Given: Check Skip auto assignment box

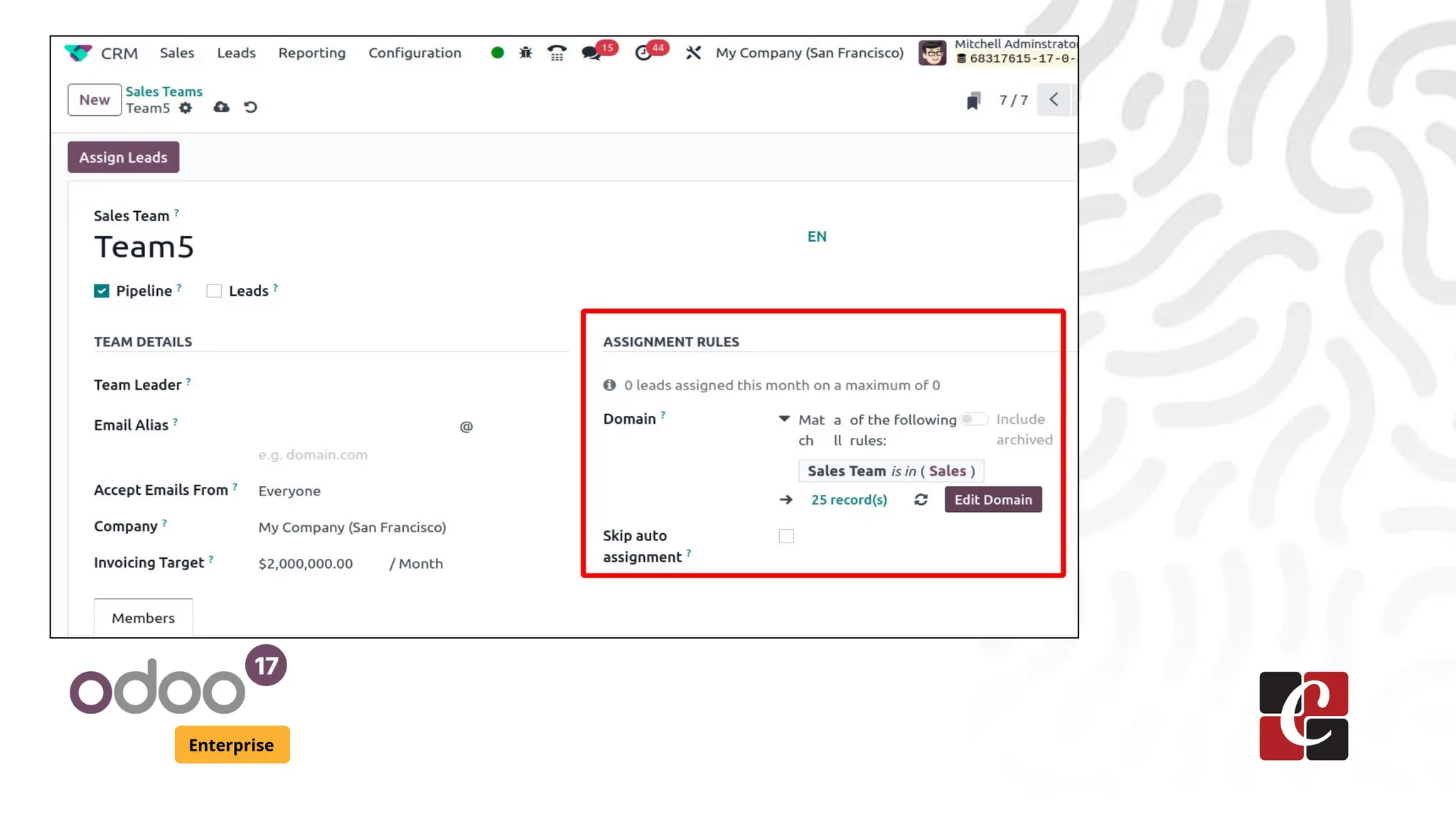Looking at the screenshot, I should 786,536.
